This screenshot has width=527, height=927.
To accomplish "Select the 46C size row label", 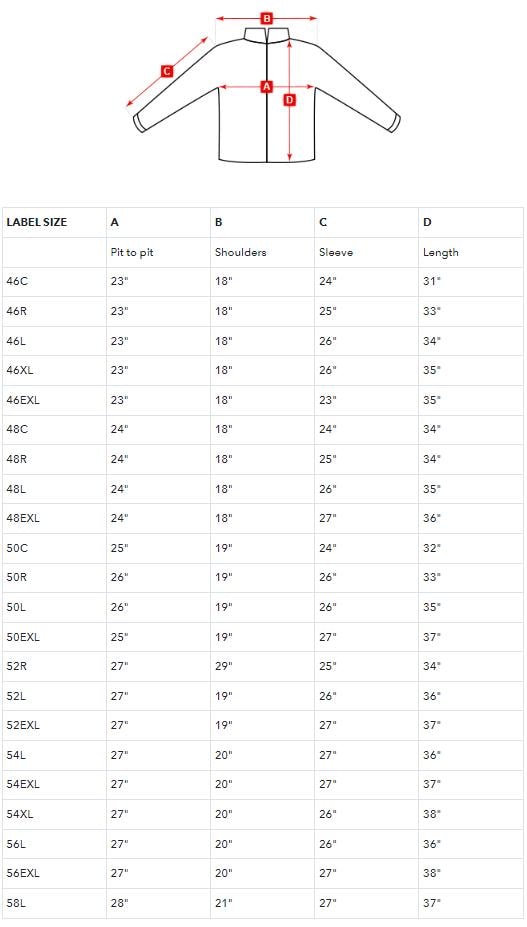I will [17, 281].
